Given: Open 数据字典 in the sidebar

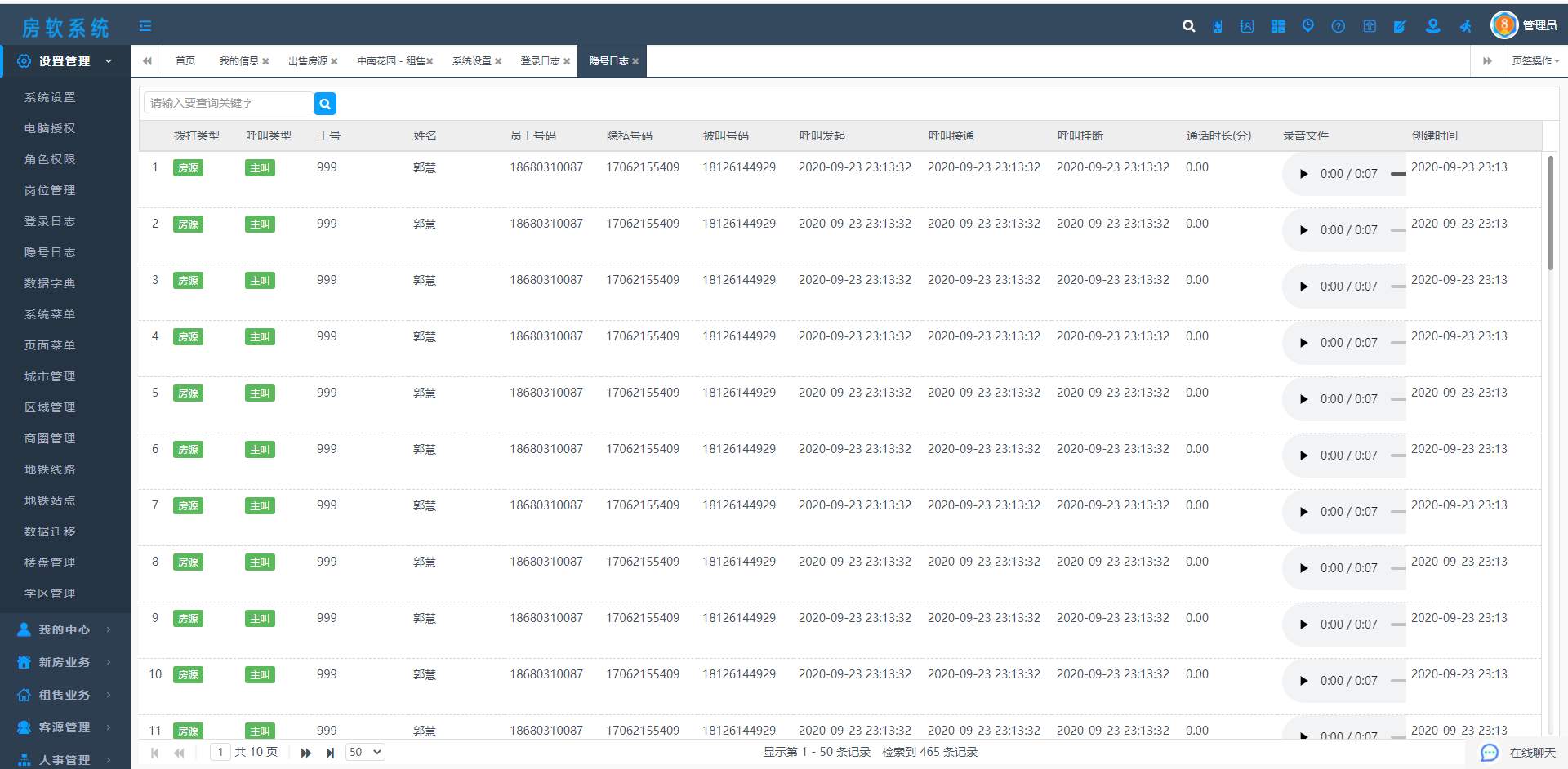Looking at the screenshot, I should (x=50, y=283).
